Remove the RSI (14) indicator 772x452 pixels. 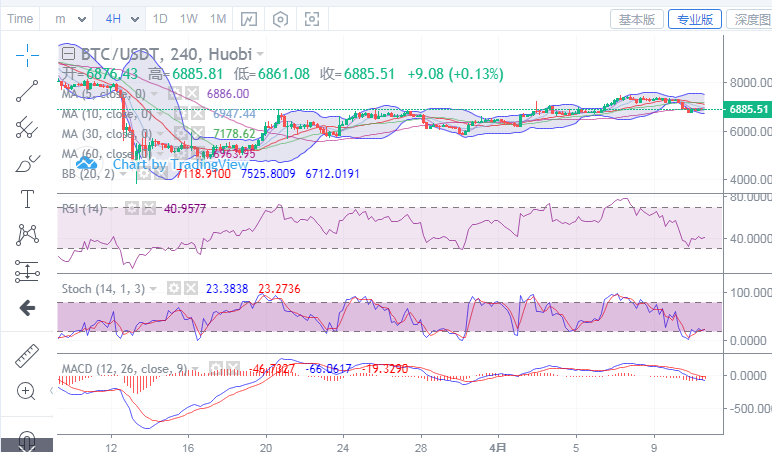point(149,209)
